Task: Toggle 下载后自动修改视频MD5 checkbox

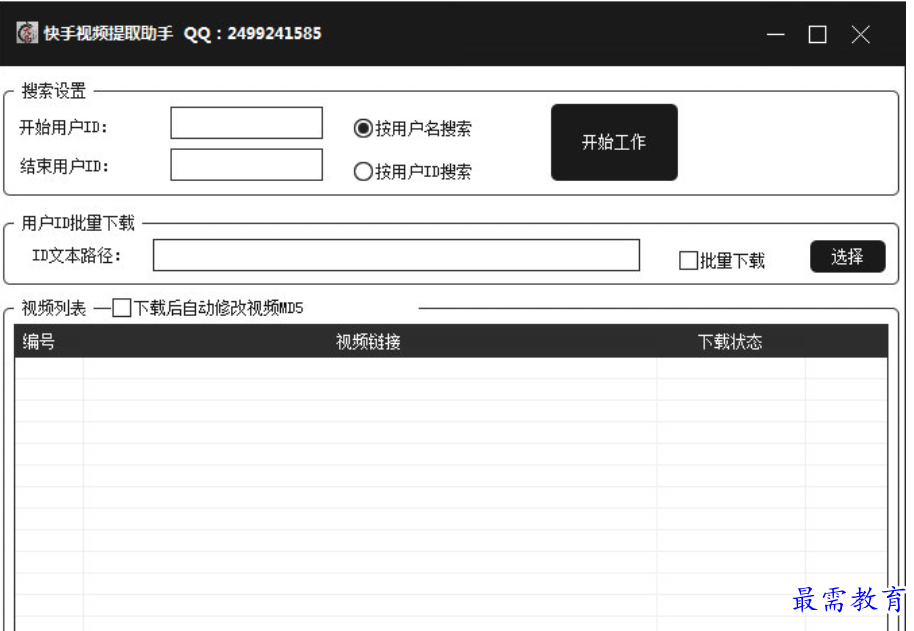Action: click(121, 308)
